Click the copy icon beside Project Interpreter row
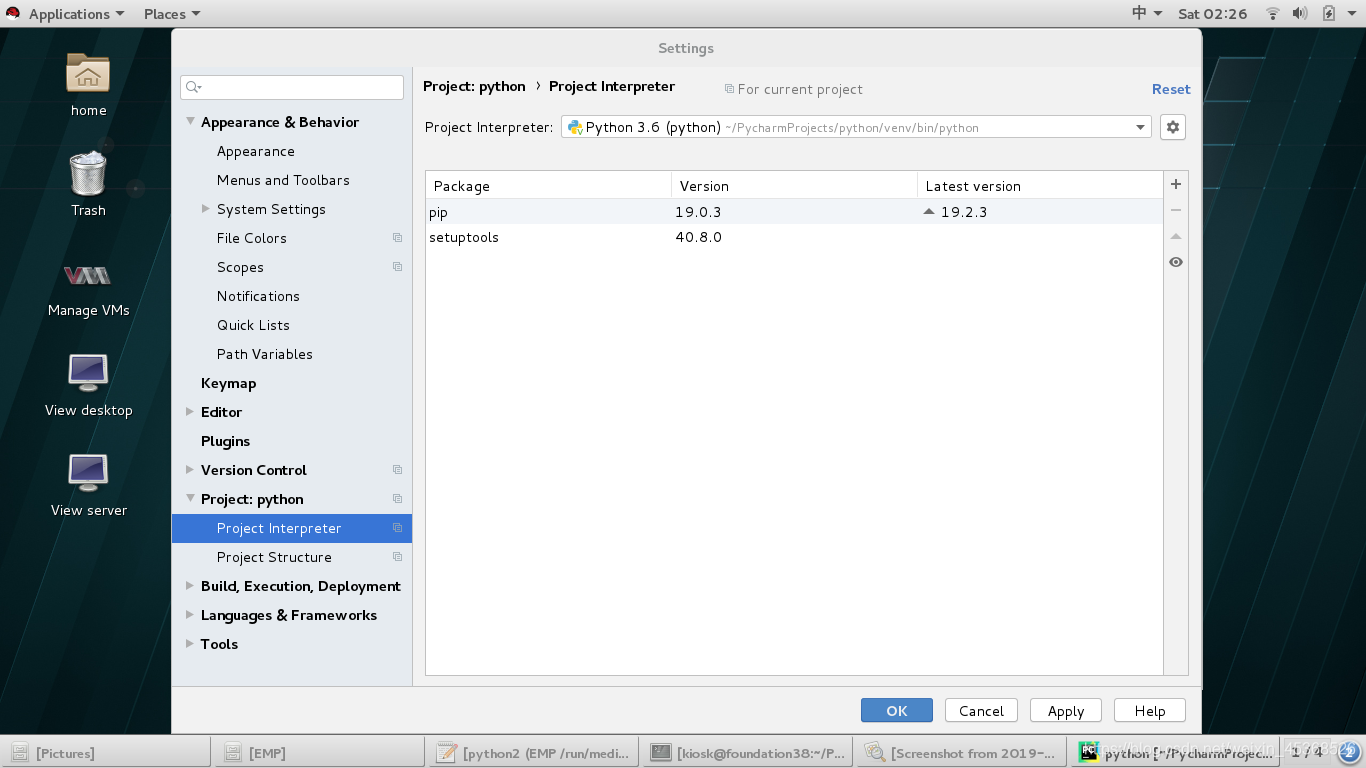The width and height of the screenshot is (1366, 768). pyautogui.click(x=397, y=528)
